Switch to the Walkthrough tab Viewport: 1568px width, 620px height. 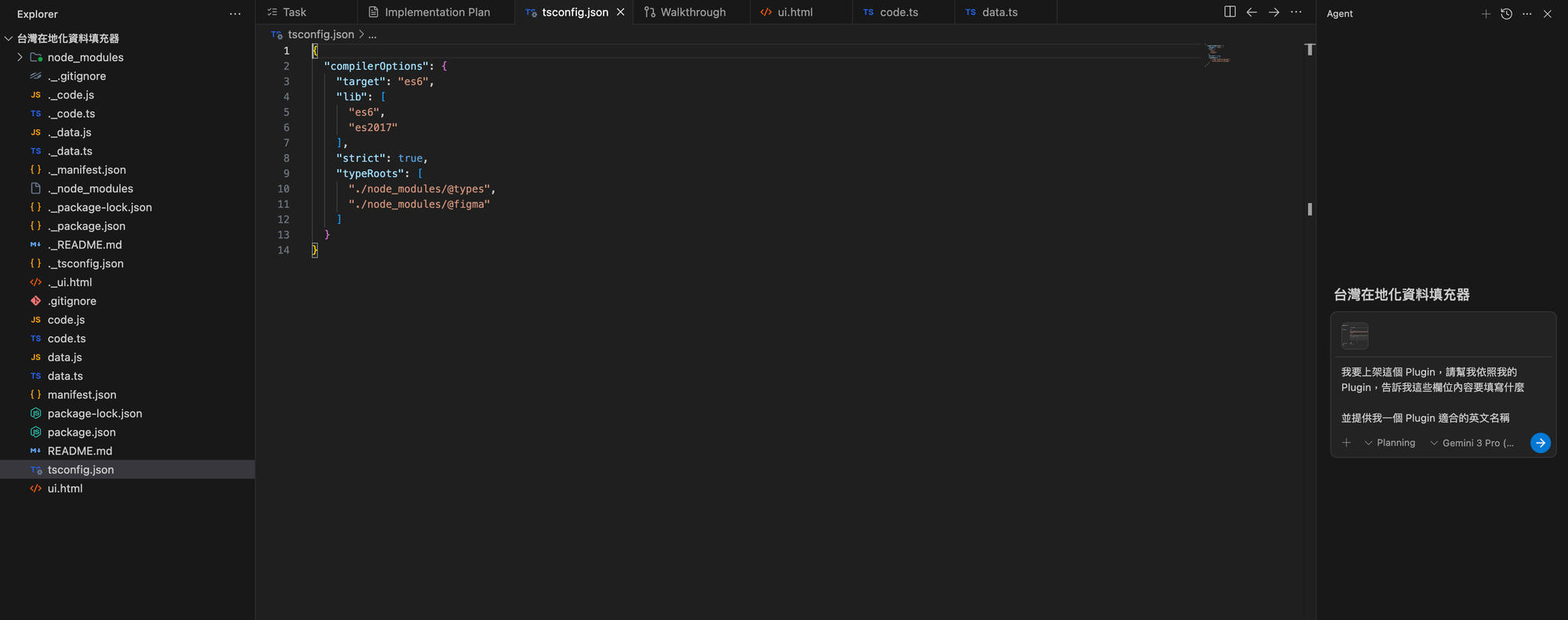(x=692, y=12)
